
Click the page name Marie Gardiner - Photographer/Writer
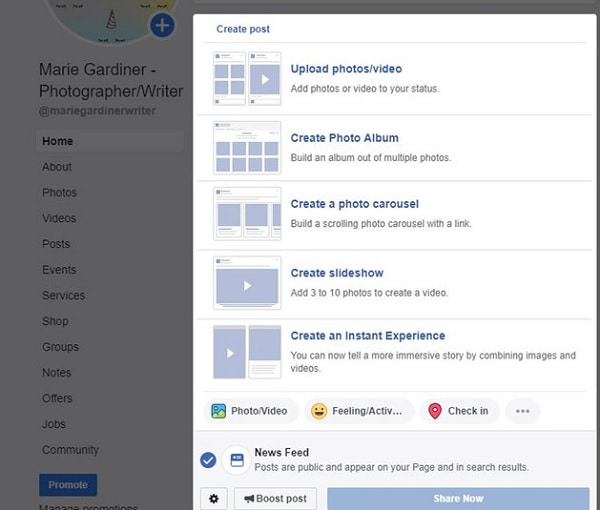tap(111, 80)
